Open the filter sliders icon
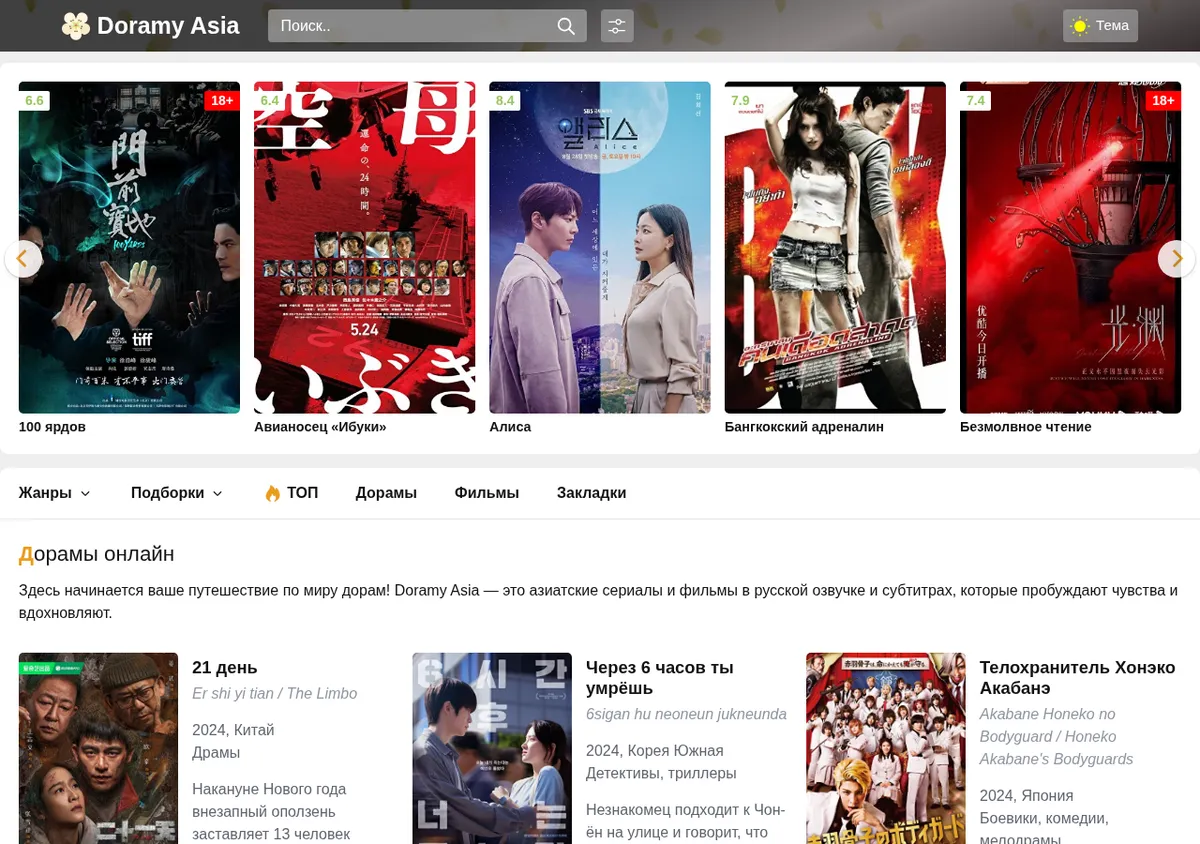1200x844 pixels. [x=617, y=26]
